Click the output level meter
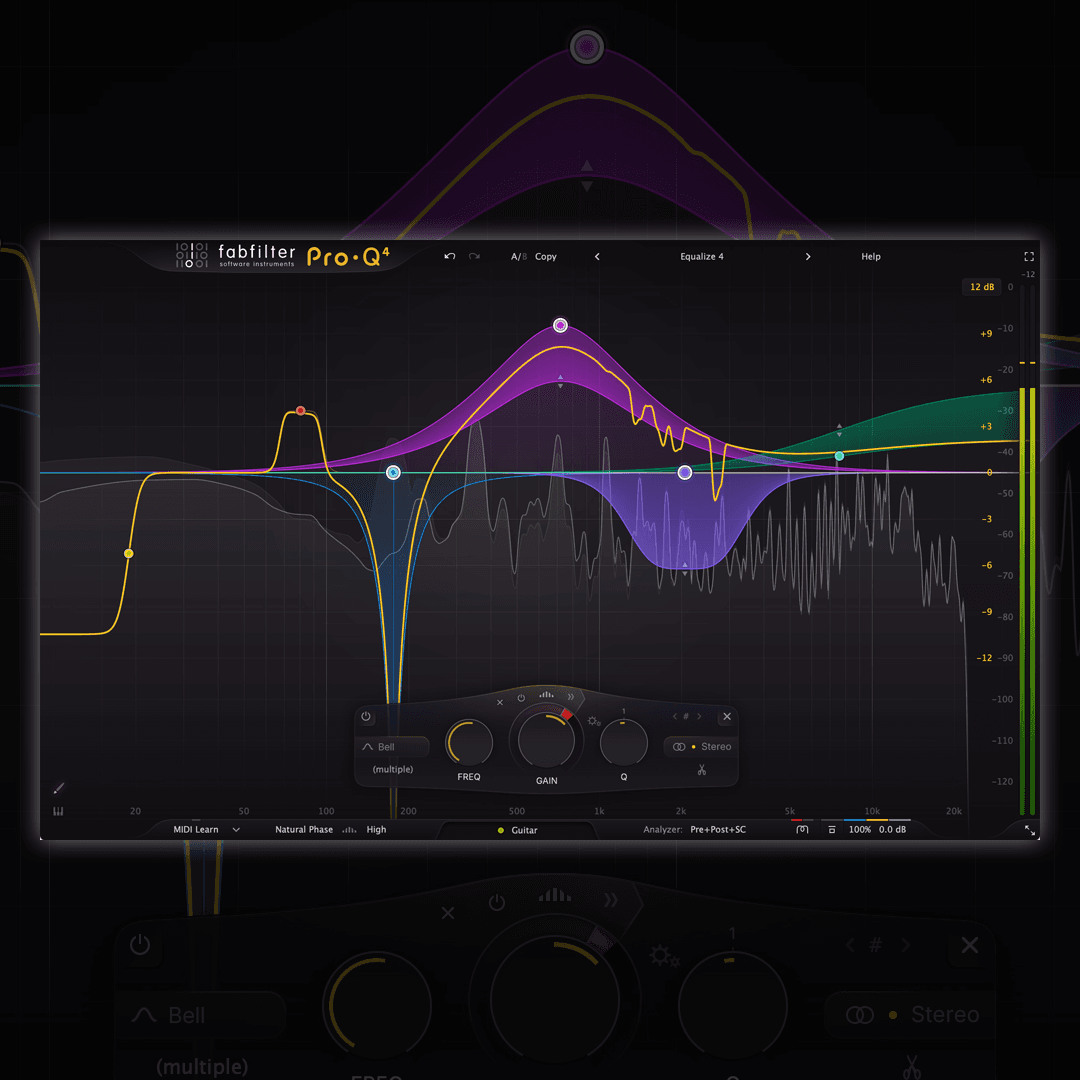 click(1028, 550)
